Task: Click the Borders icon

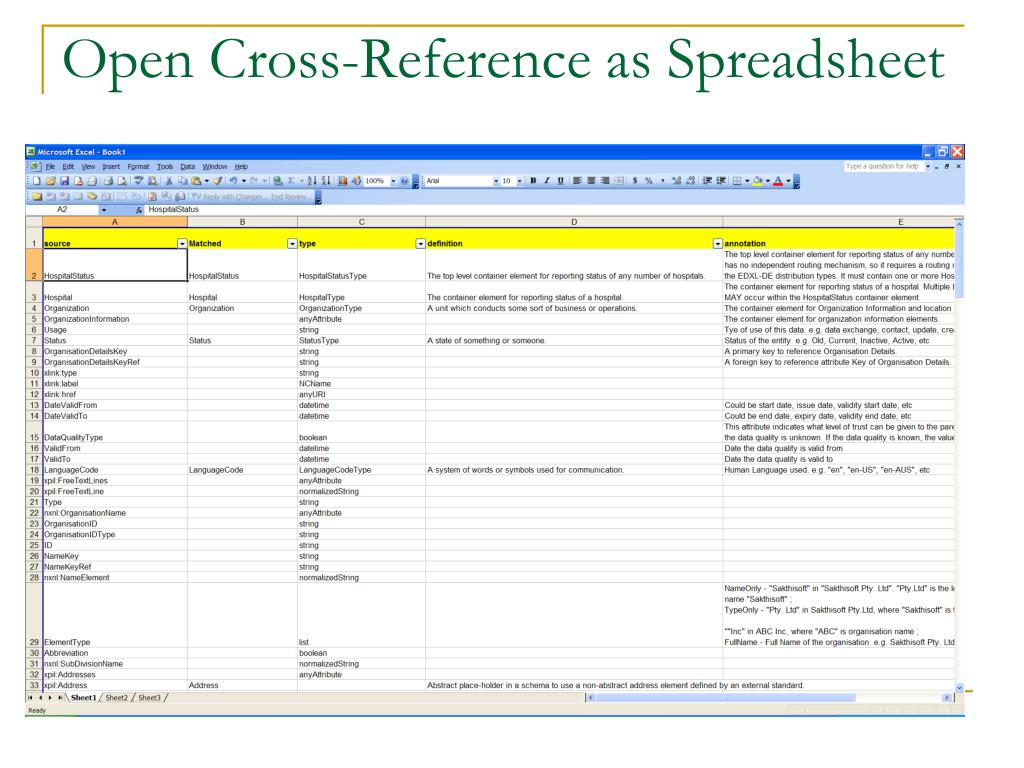Action: pyautogui.click(x=737, y=181)
